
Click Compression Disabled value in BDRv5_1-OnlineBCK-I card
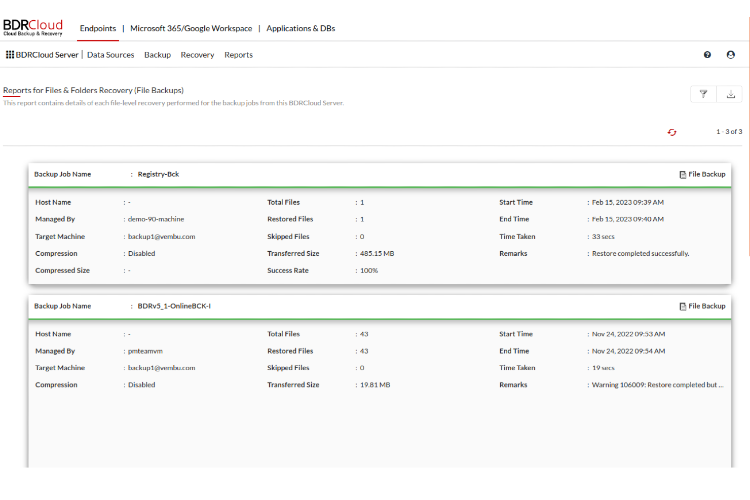pyautogui.click(x=141, y=384)
